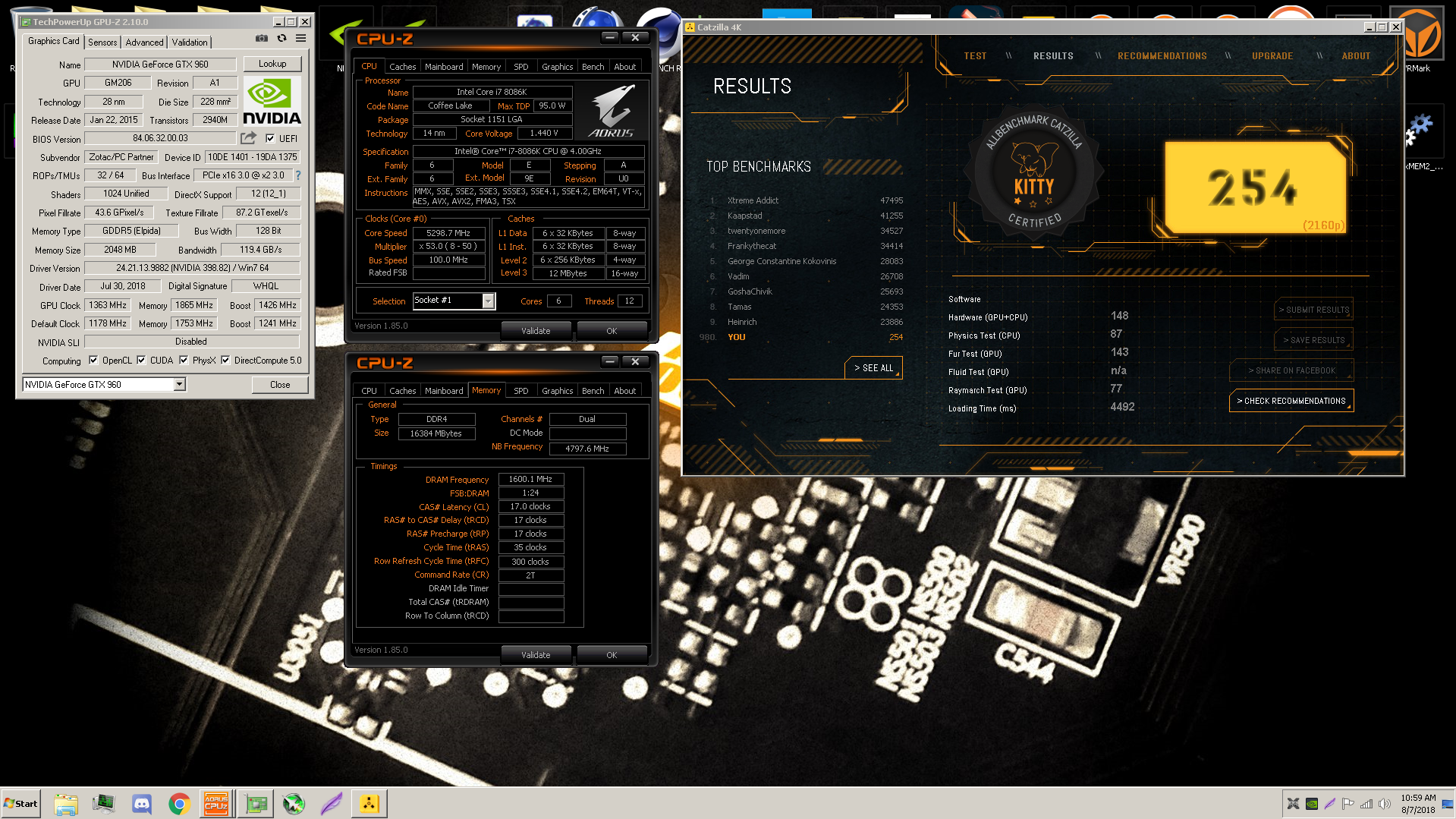The image size is (1456, 819).
Task: Expand the Socket #1 selection dropdown
Action: 488,301
